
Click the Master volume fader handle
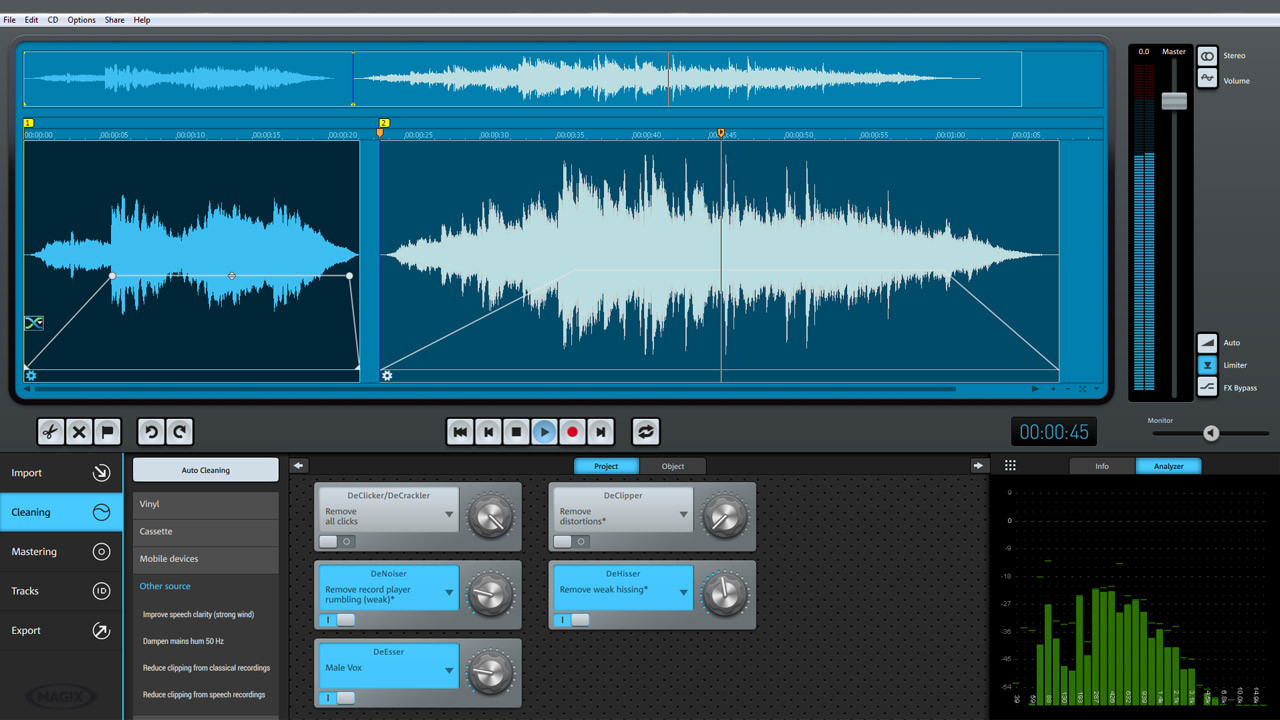pos(1174,101)
